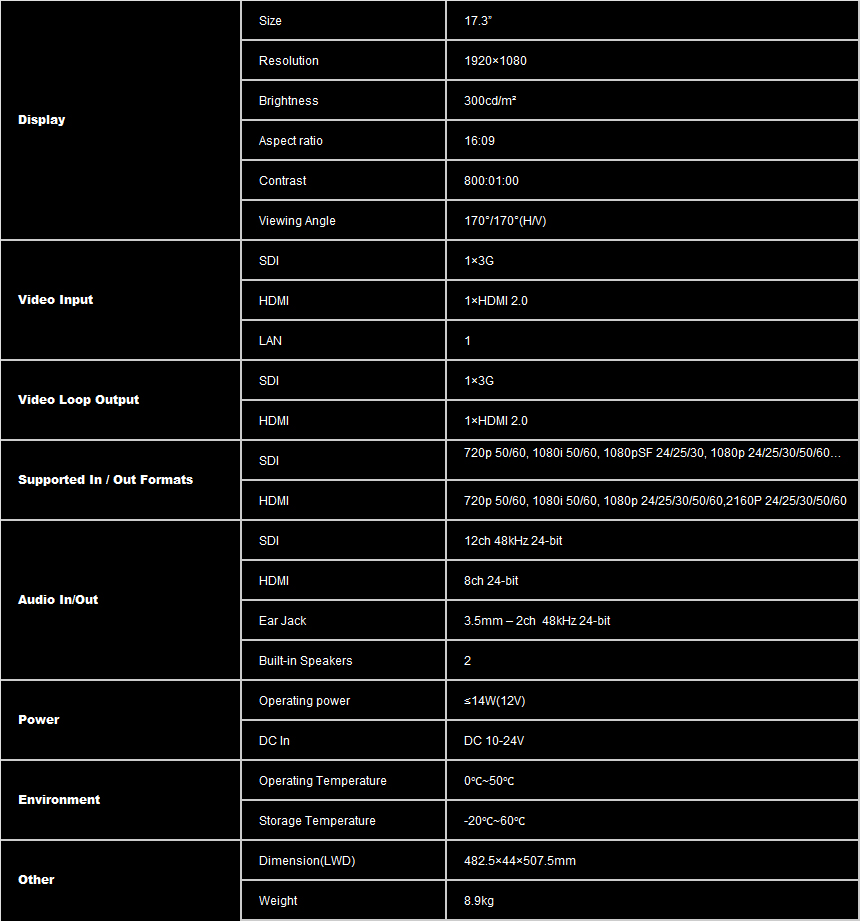Select the Video Input category heading
Image resolution: width=860 pixels, height=921 pixels.
pyautogui.click(x=56, y=300)
